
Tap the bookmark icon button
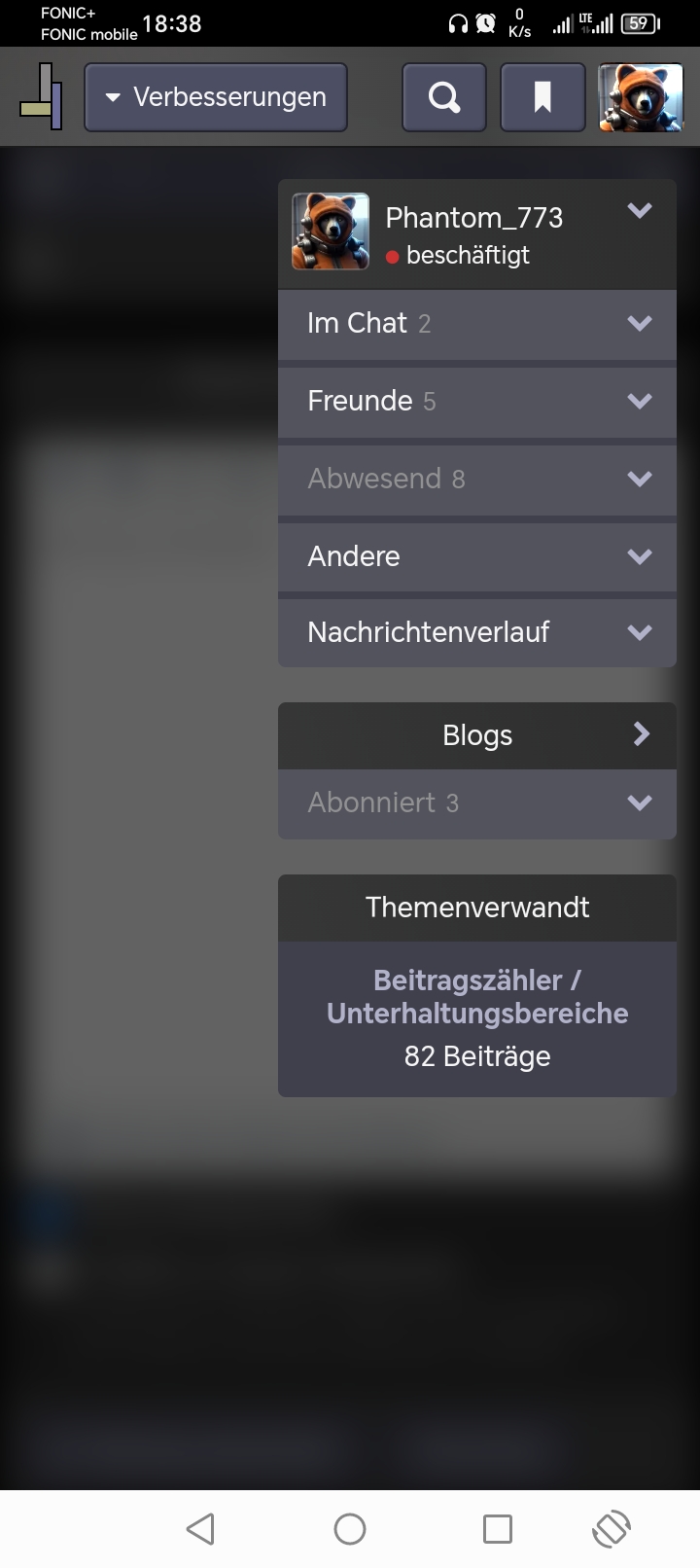pyautogui.click(x=542, y=97)
